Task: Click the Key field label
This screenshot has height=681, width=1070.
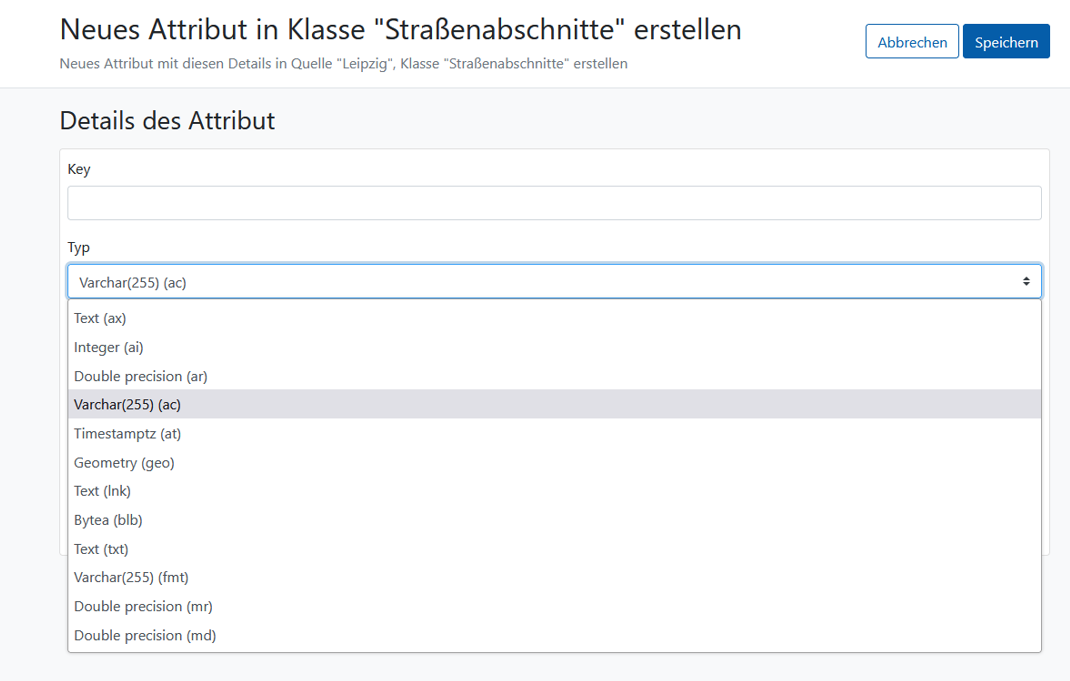Action: click(78, 169)
